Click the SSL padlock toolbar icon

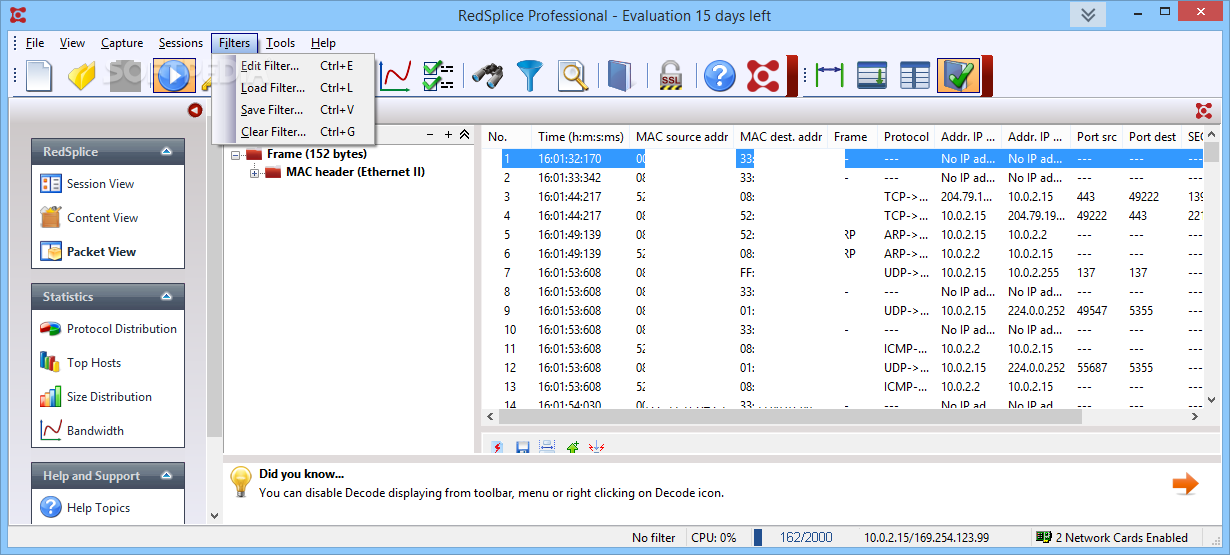[669, 76]
